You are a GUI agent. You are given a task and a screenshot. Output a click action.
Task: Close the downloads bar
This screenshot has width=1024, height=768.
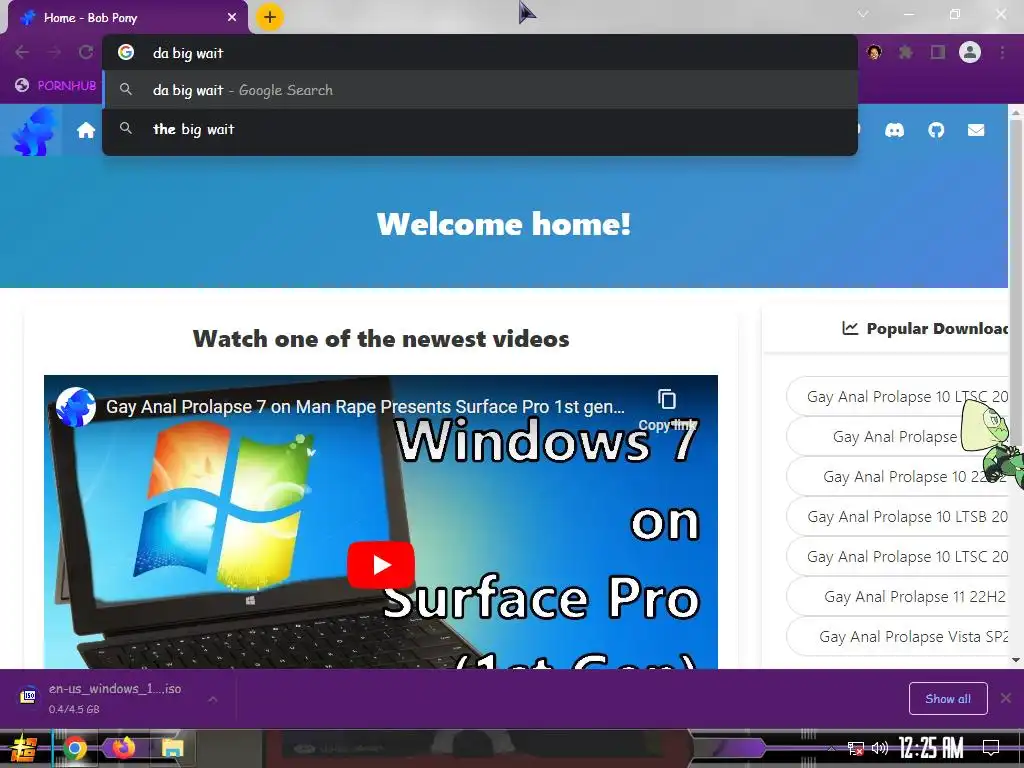[x=1006, y=698]
